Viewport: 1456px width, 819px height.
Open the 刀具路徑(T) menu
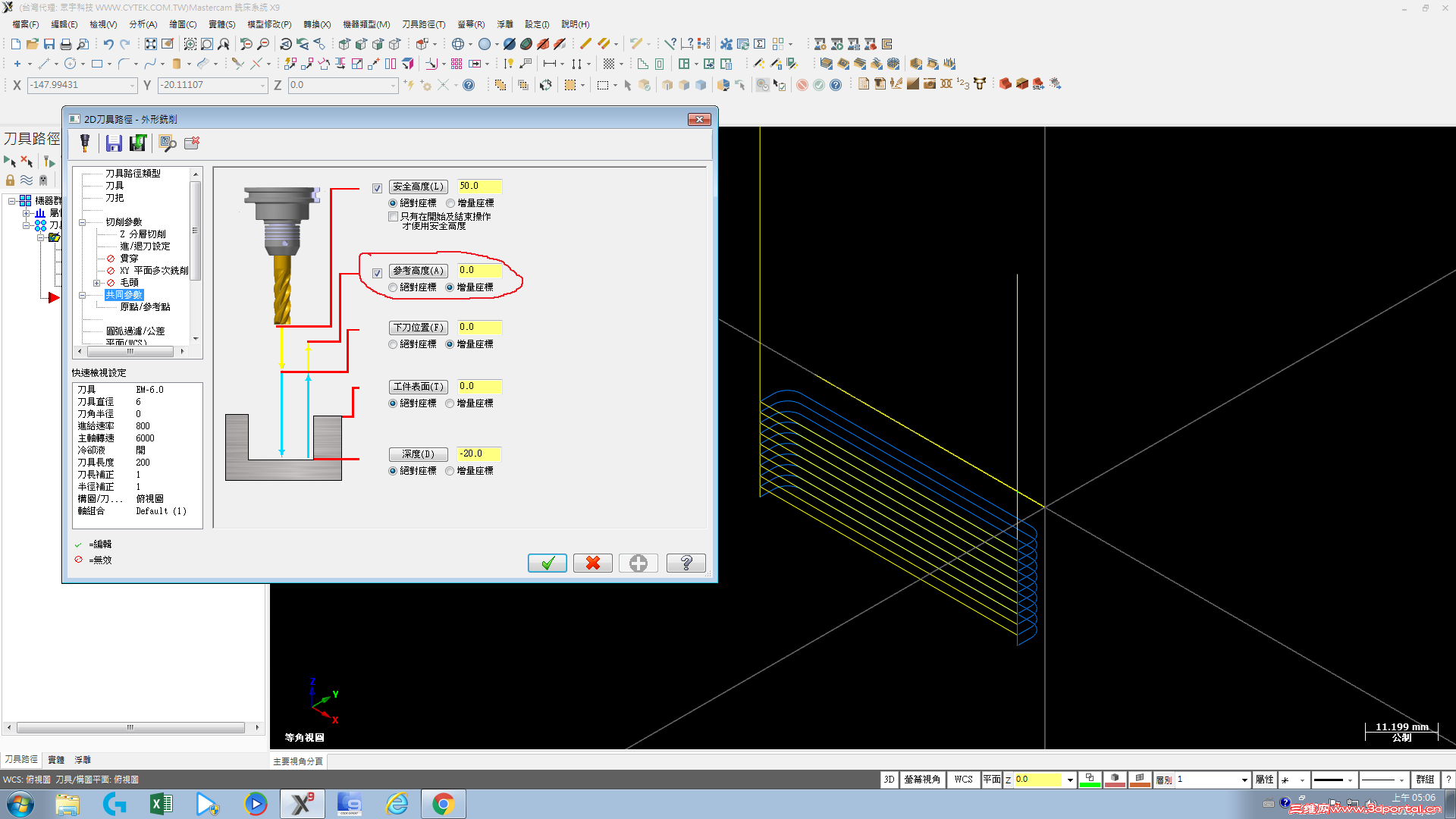pos(423,24)
